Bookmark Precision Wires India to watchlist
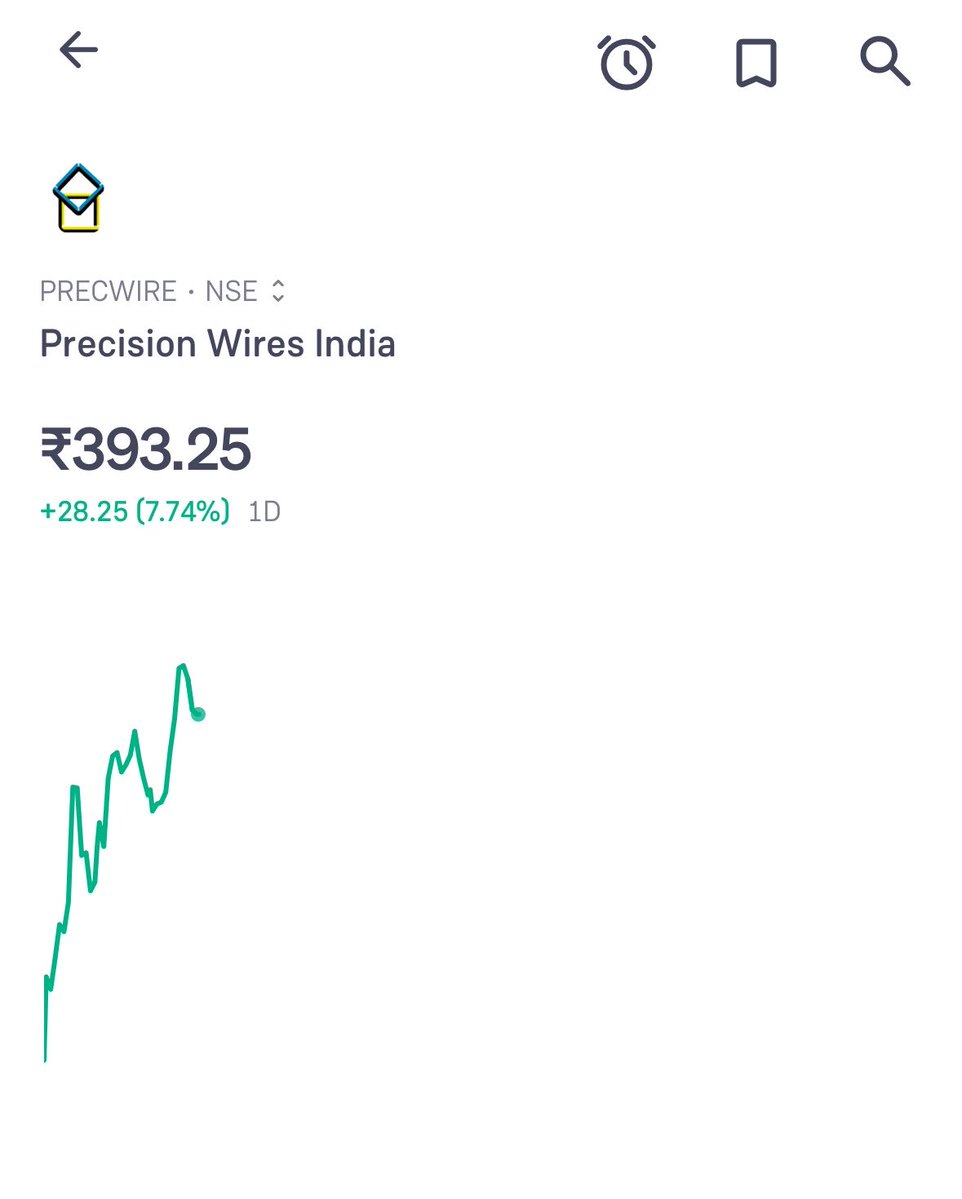This screenshot has height=1199, width=962. (x=756, y=63)
